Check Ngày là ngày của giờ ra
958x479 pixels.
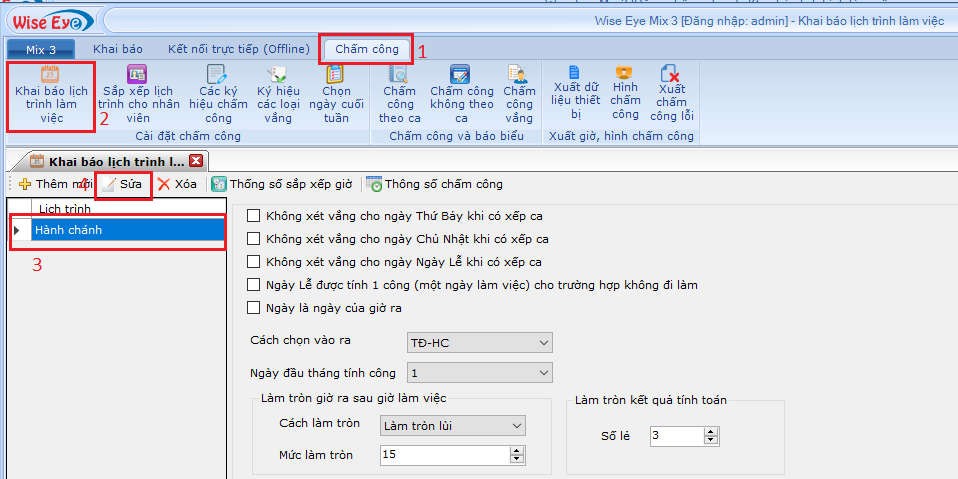click(253, 308)
